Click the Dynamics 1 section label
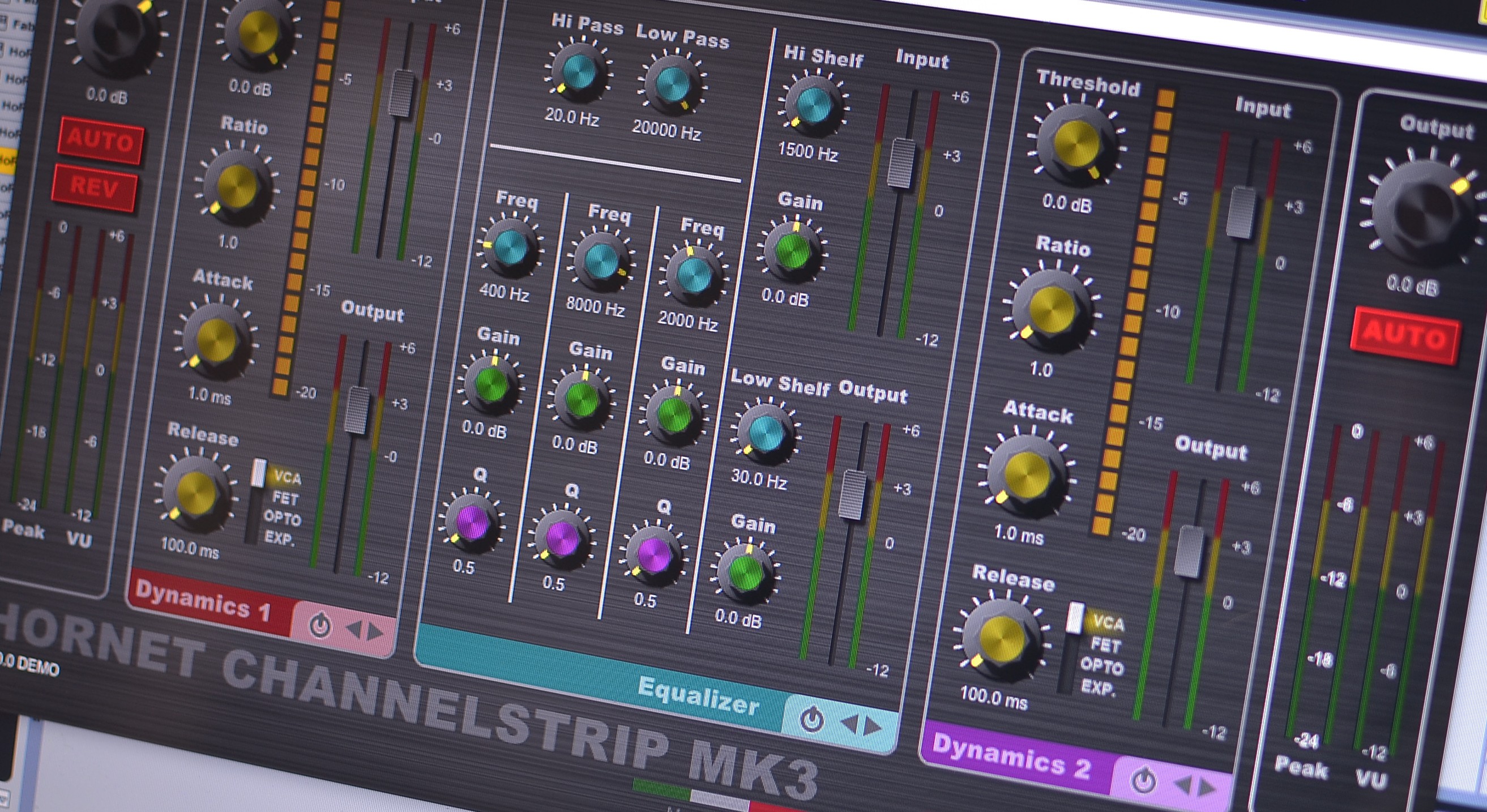The image size is (1487, 812). click(x=203, y=601)
